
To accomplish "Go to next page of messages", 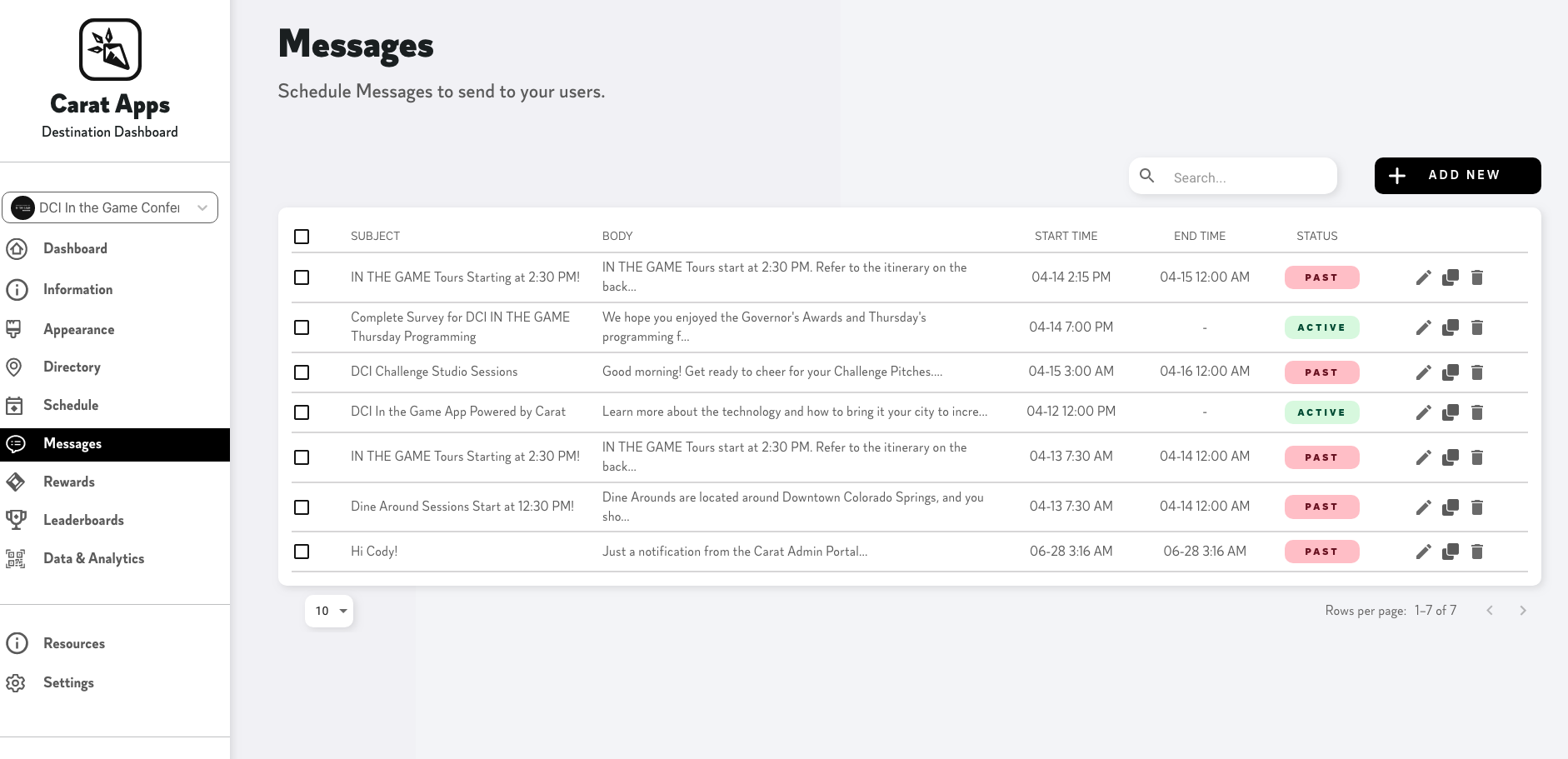I will pyautogui.click(x=1522, y=611).
